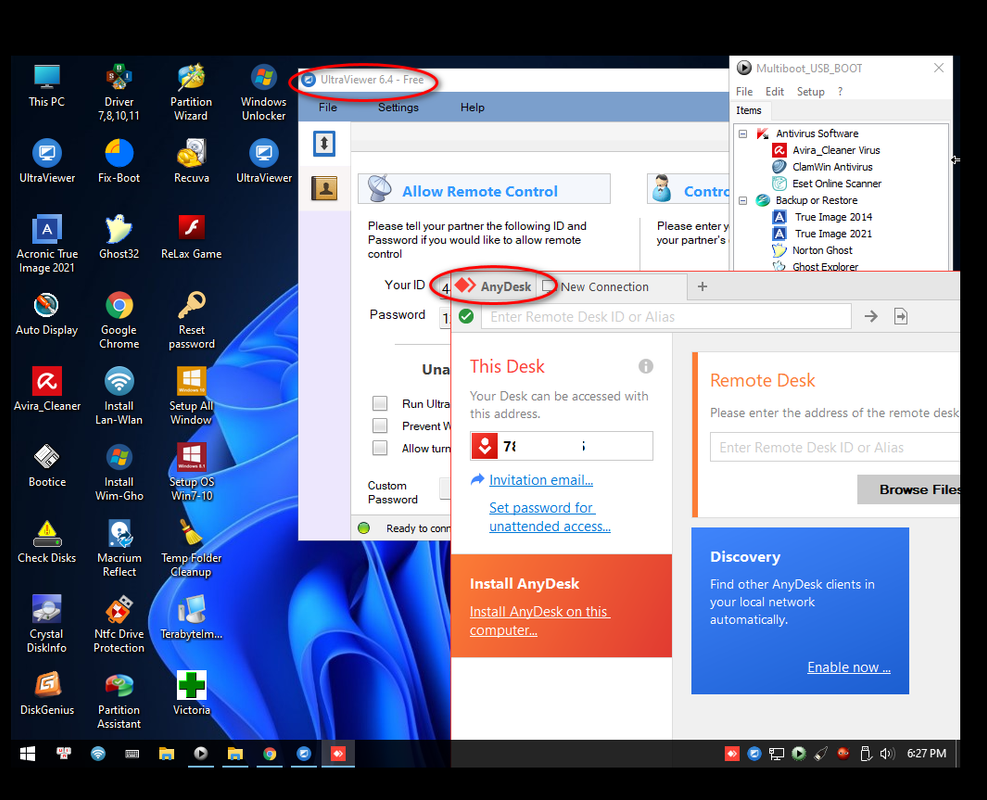Launch Google Chrome from the desktop
This screenshot has height=800, width=987.
119,320
